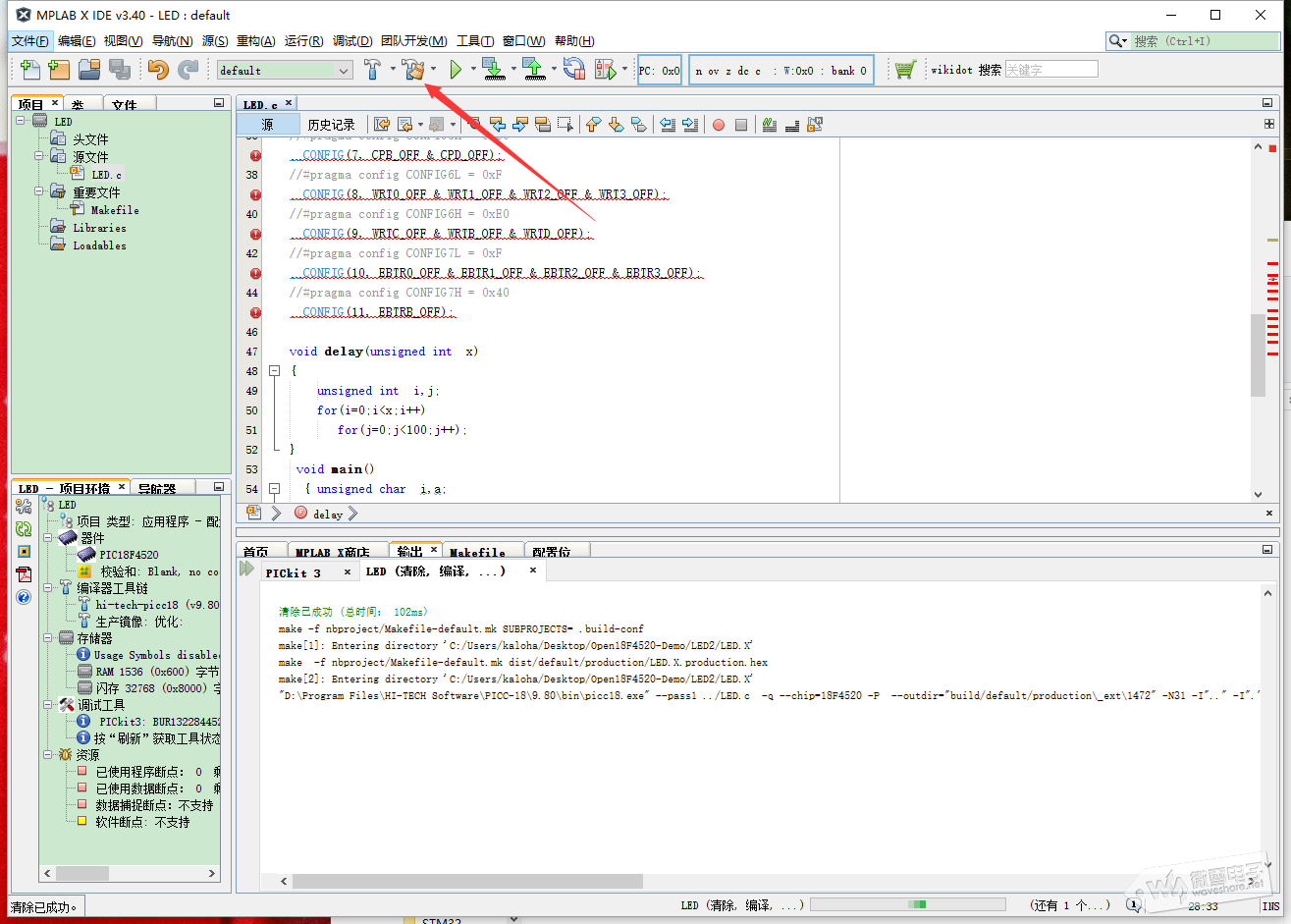Viewport: 1291px width, 924px height.
Task: Click the wikidot 关键字 search field
Action: point(1051,70)
